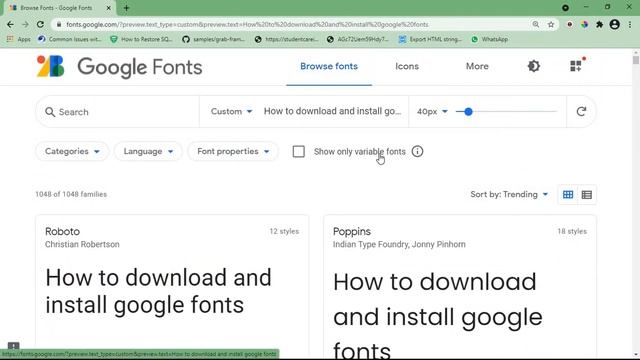Open the Apps bookmark shortcut

(19, 39)
